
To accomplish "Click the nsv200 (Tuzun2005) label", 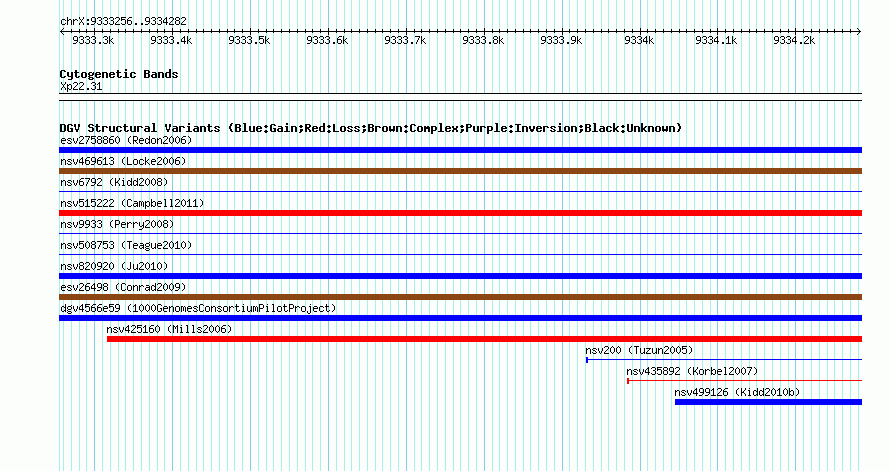I will click(x=639, y=350).
